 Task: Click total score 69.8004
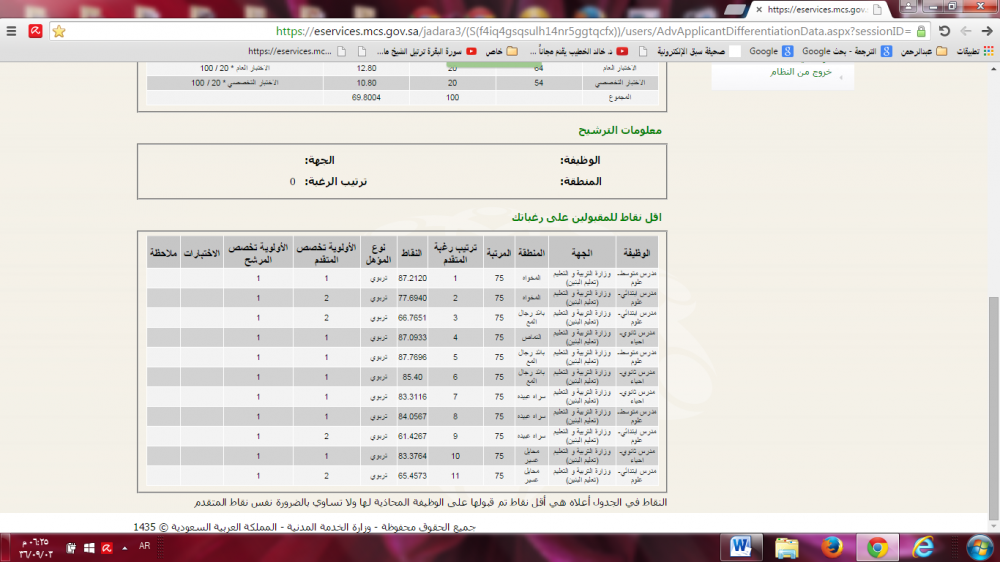tap(366, 98)
